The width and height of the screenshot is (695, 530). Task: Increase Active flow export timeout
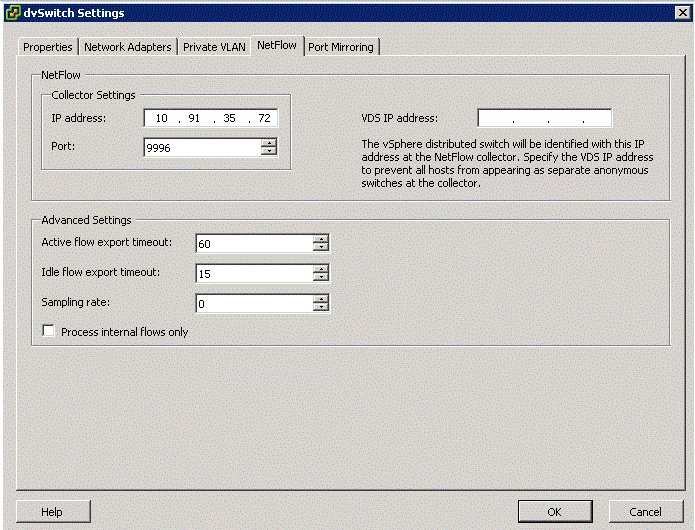(320, 239)
